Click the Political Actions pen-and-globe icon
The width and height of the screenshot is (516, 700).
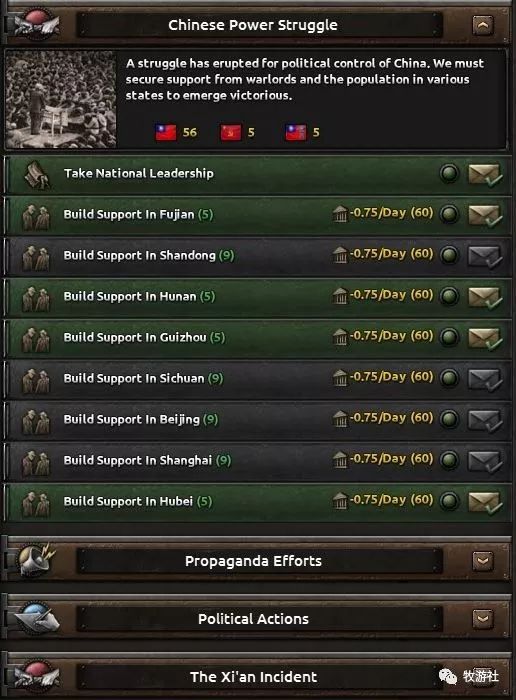click(x=37, y=618)
